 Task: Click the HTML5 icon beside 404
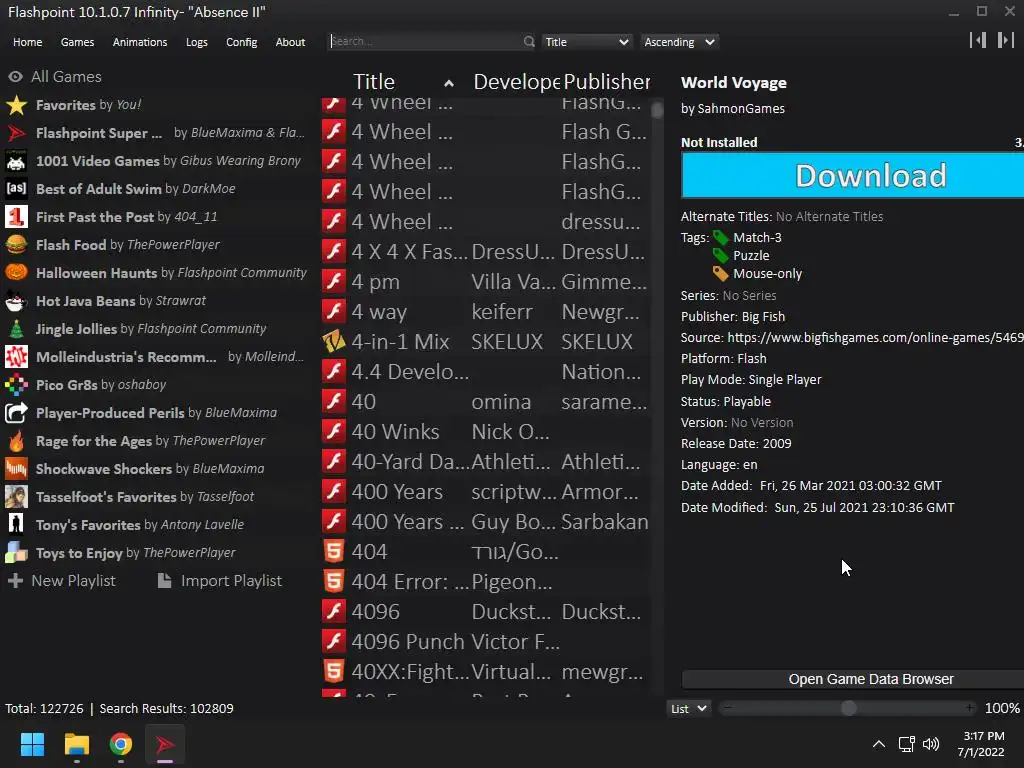pos(334,552)
